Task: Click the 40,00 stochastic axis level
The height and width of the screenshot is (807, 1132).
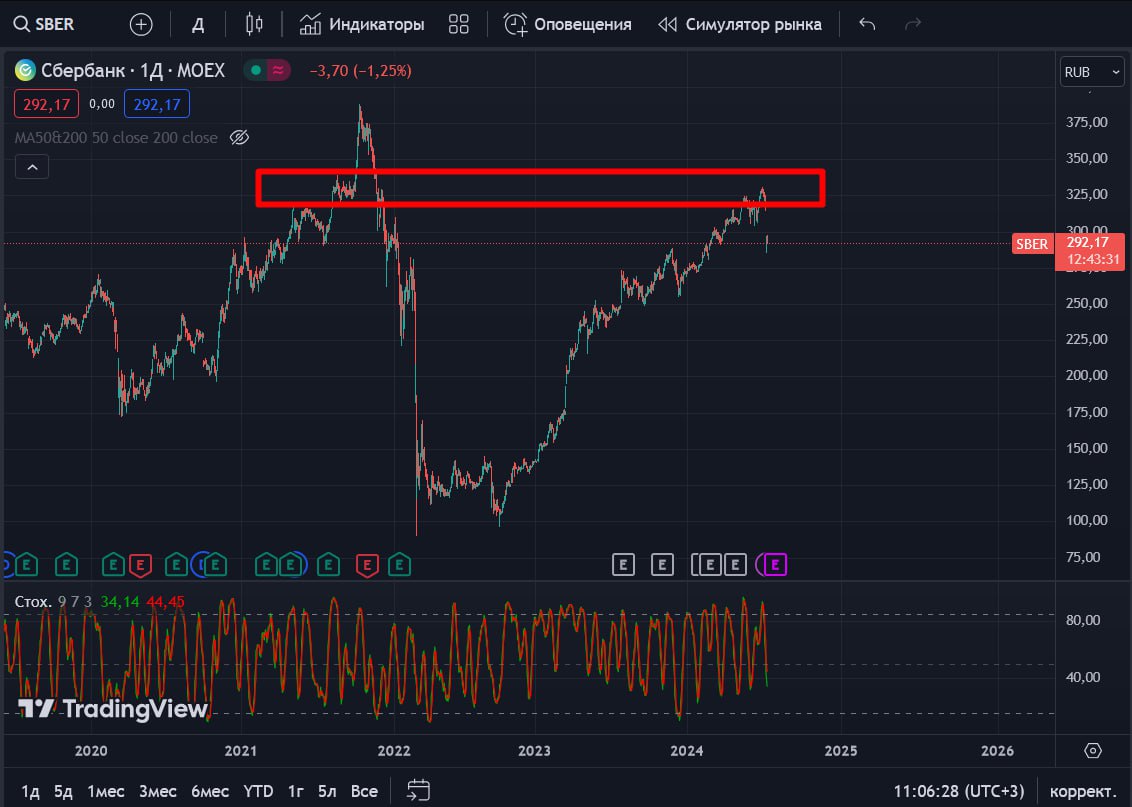Action: (x=1083, y=677)
